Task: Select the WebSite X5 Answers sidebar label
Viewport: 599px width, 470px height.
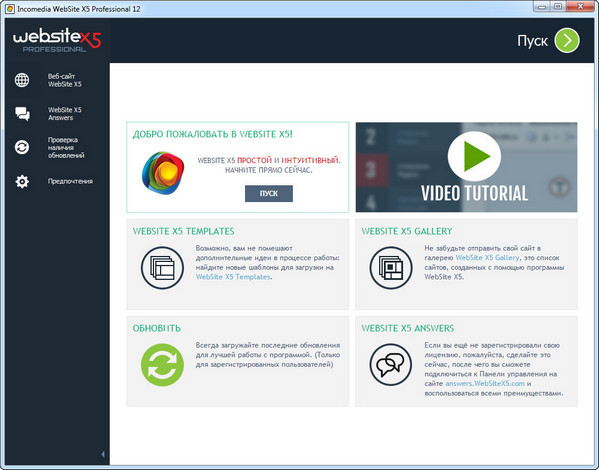Action: coord(65,114)
